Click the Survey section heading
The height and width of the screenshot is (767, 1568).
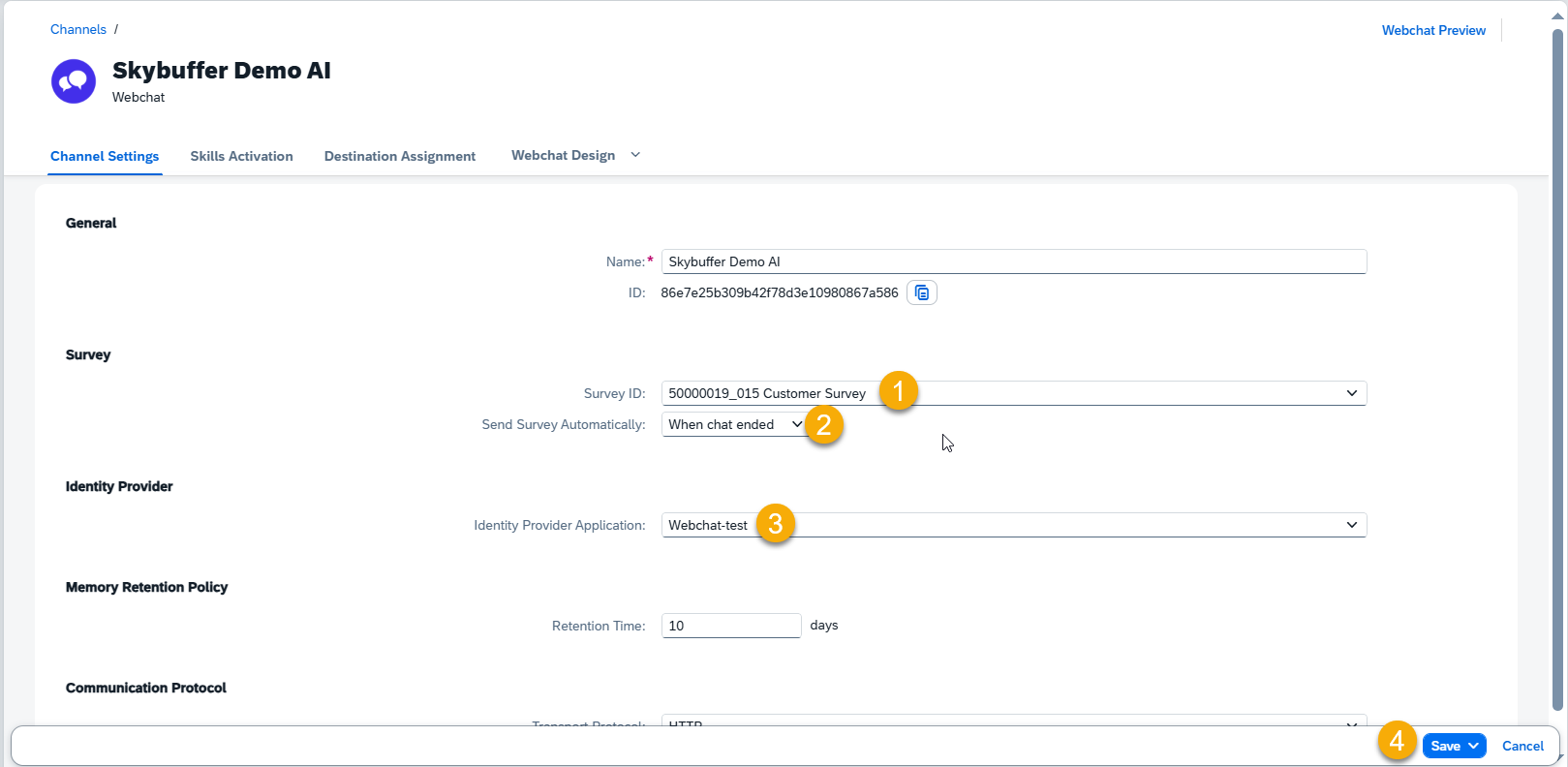pyautogui.click(x=88, y=354)
